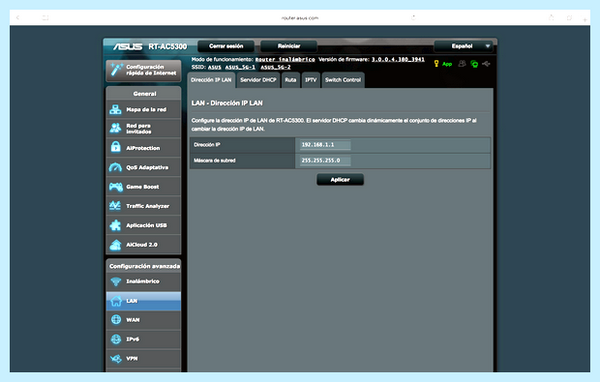Viewport: 600px width, 382px height.
Task: Switch to Switch Control tab
Action: coord(343,80)
